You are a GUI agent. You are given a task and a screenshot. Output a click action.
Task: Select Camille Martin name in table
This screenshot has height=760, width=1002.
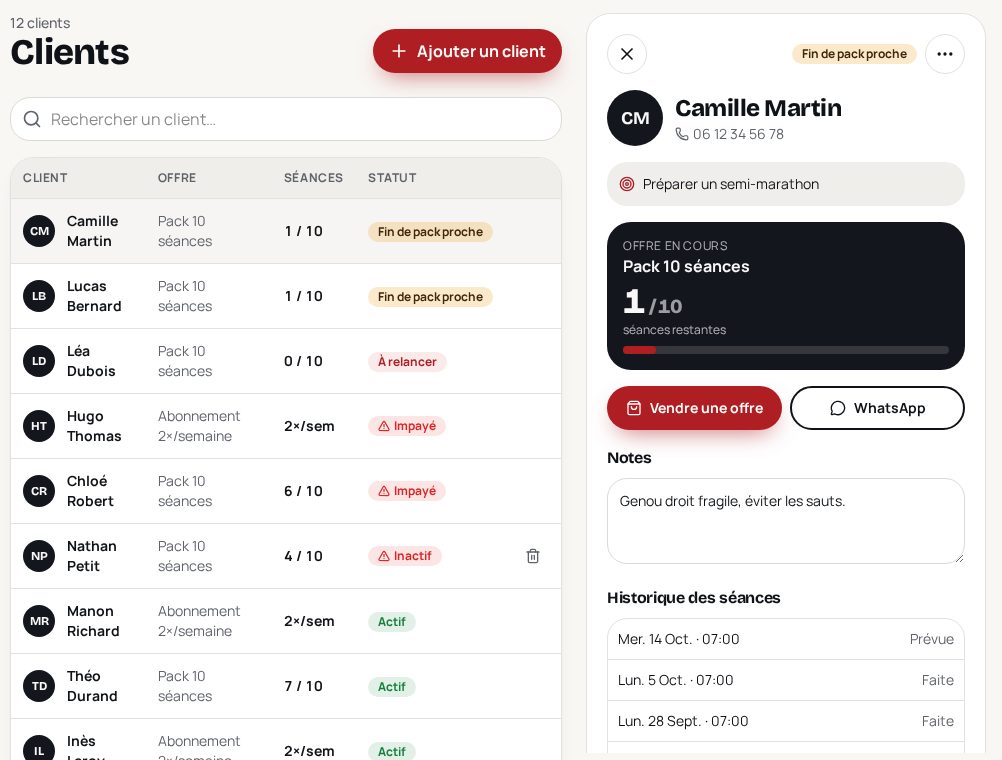(93, 231)
